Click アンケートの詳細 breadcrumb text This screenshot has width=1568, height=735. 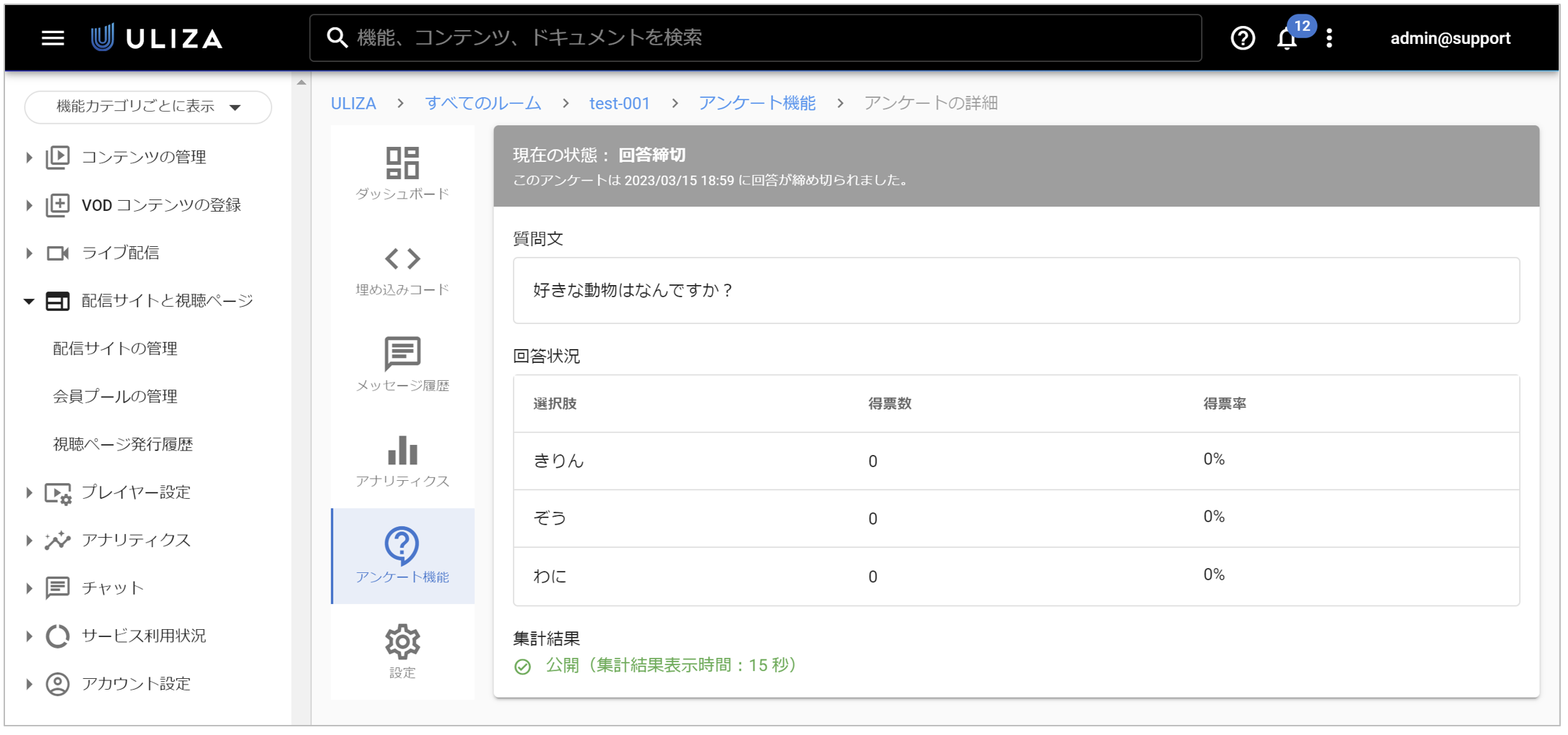[x=930, y=104]
